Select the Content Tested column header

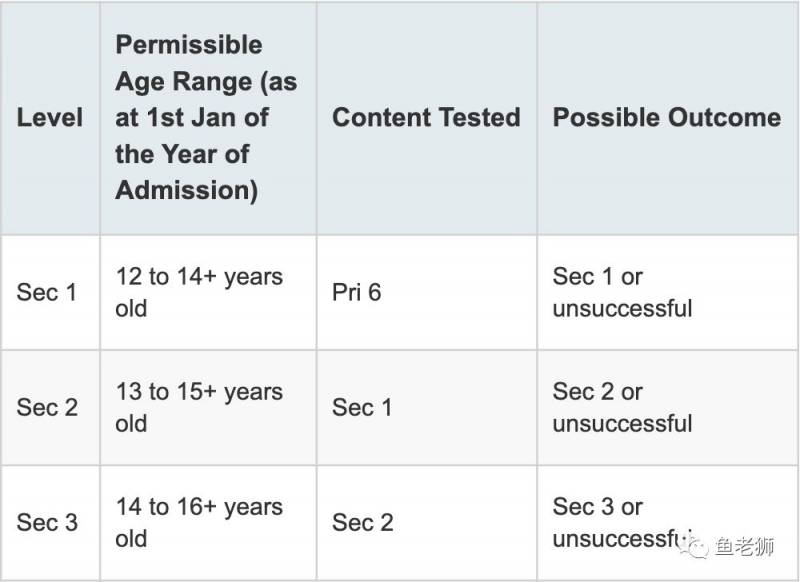[x=426, y=117]
